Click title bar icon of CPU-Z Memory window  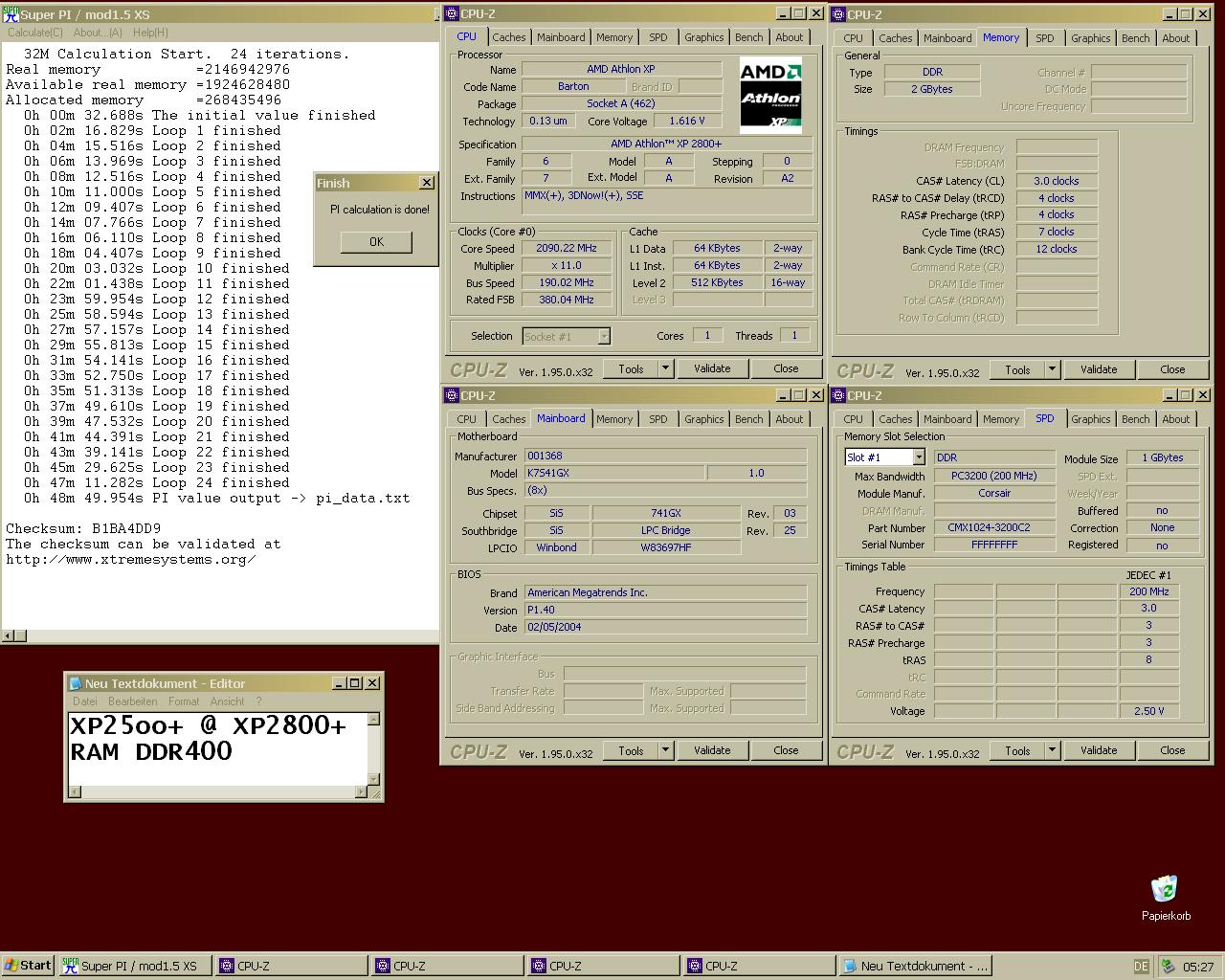click(838, 14)
